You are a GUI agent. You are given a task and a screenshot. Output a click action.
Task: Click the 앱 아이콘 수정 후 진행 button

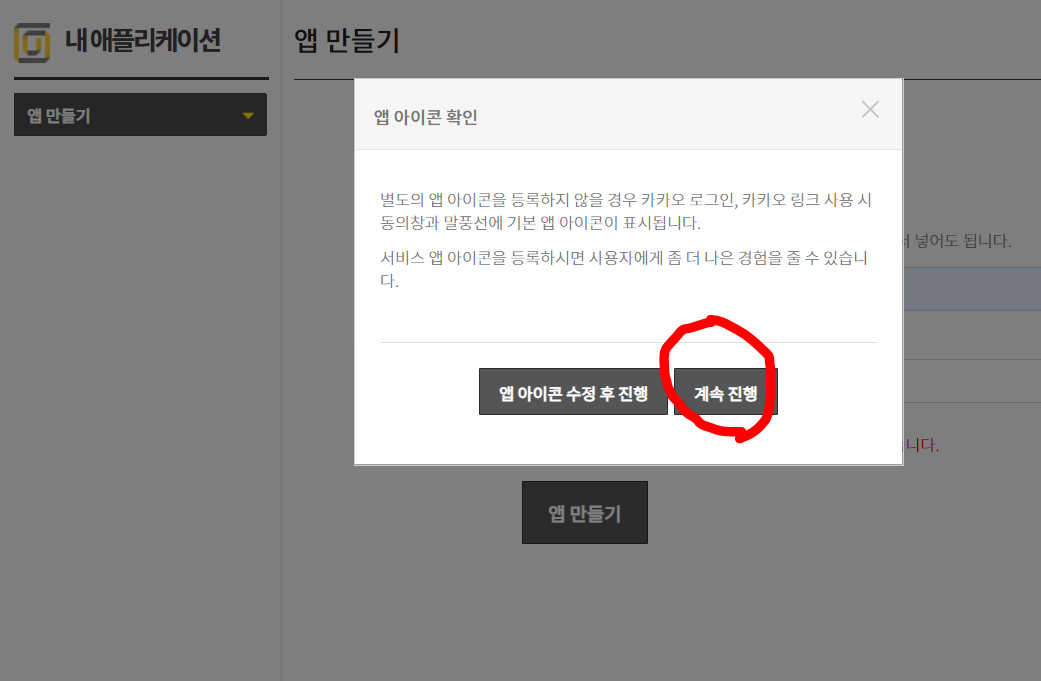pyautogui.click(x=573, y=392)
